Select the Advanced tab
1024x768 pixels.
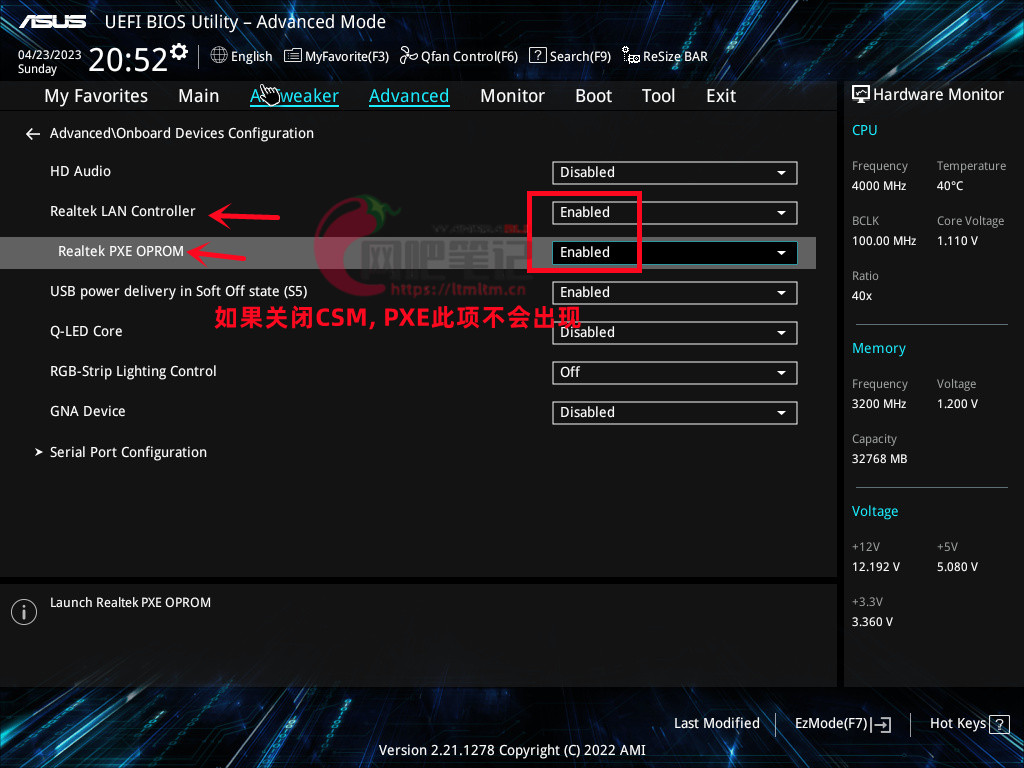pos(409,96)
